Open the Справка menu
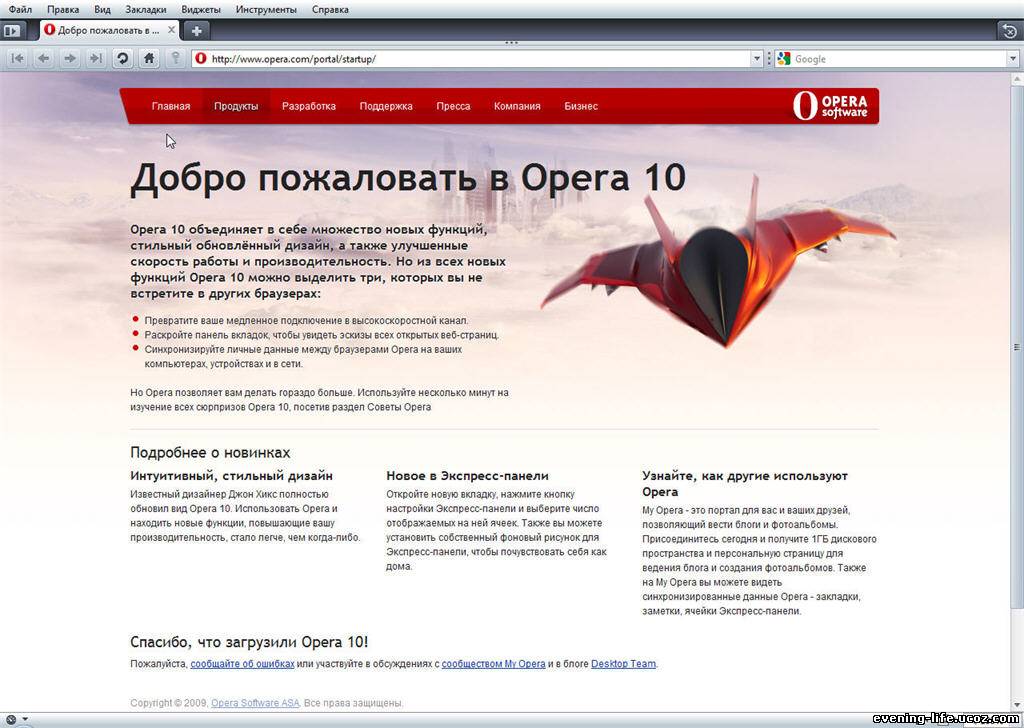This screenshot has width=1024, height=728. [330, 10]
